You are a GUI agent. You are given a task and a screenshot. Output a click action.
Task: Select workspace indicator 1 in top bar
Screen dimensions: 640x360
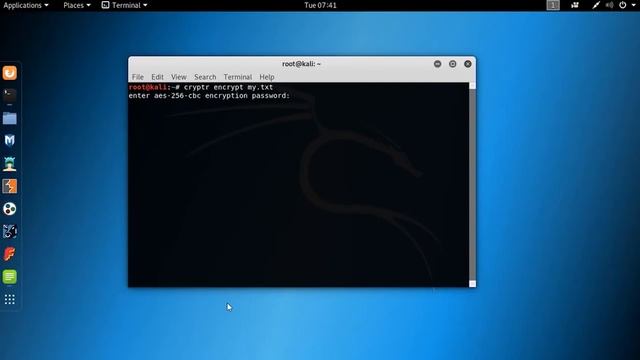(553, 5)
